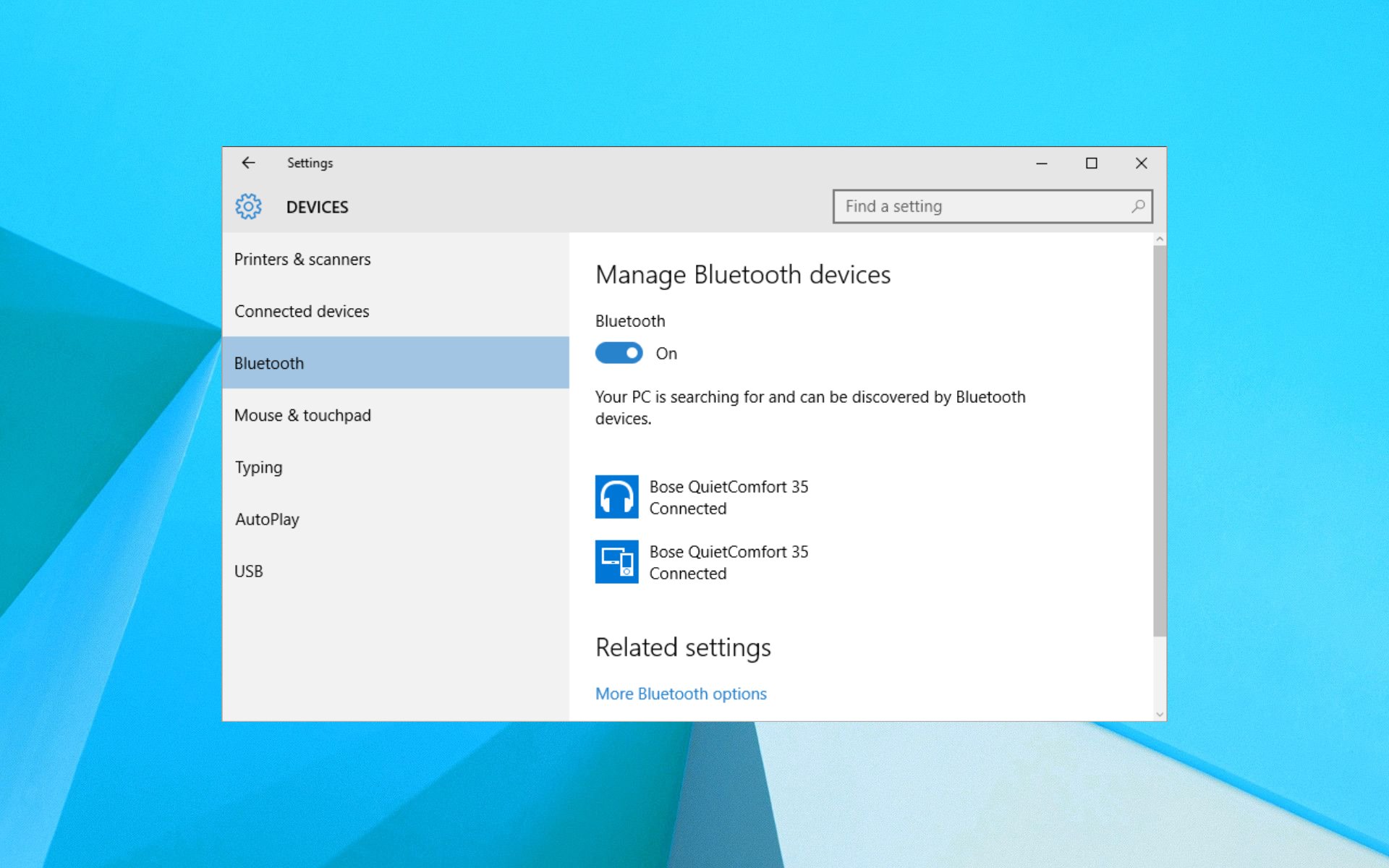
Task: Maximize the Settings window
Action: [x=1092, y=163]
